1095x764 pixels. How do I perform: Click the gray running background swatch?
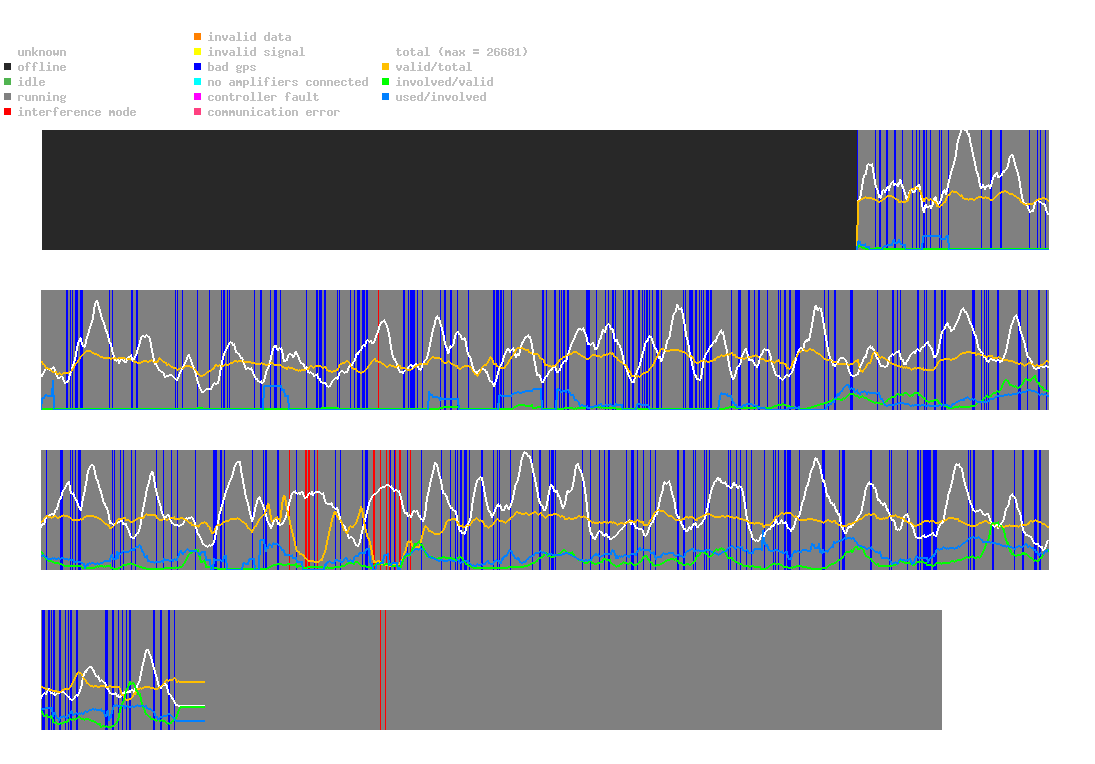tap(8, 97)
